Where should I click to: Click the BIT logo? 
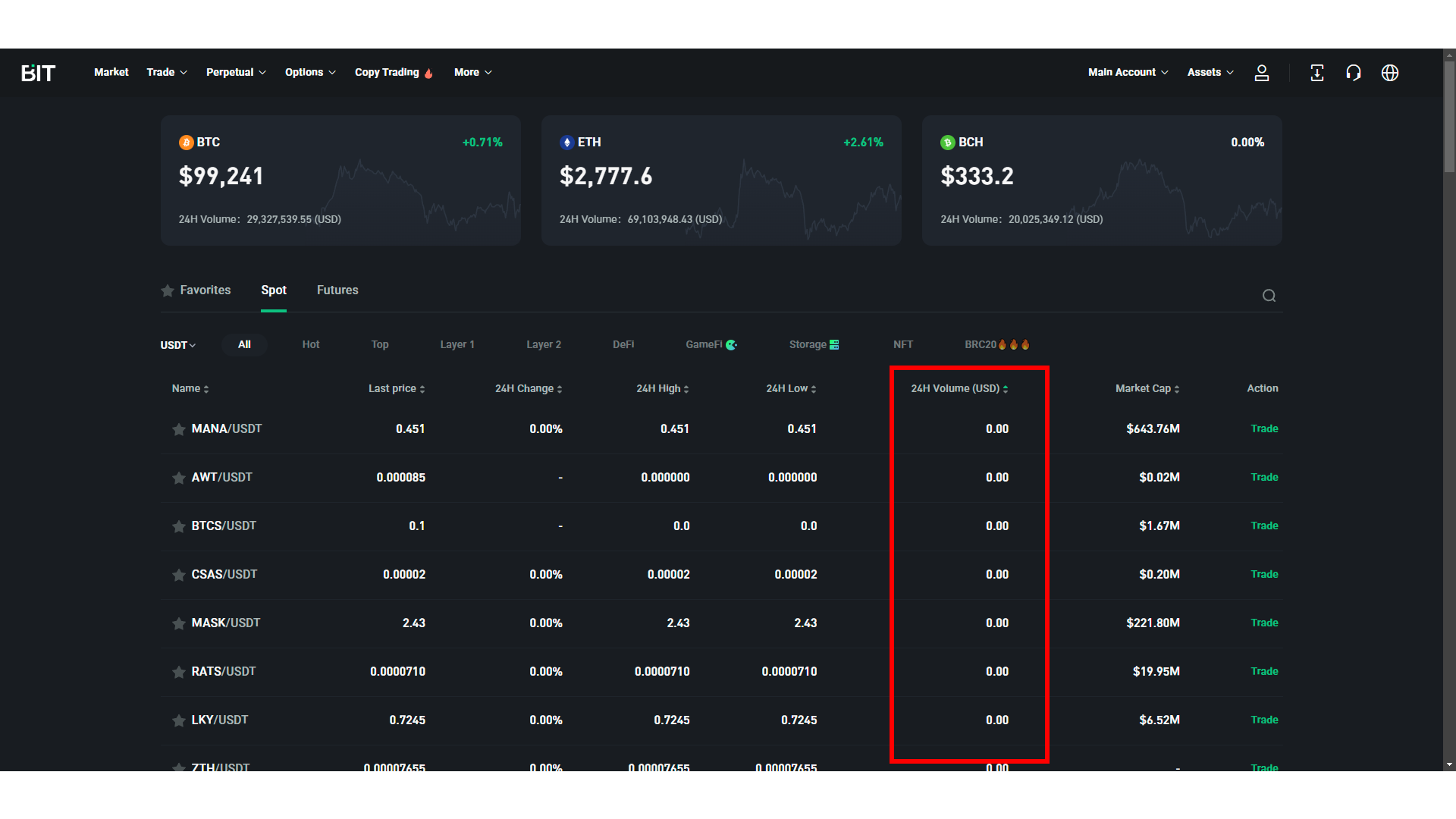click(38, 73)
